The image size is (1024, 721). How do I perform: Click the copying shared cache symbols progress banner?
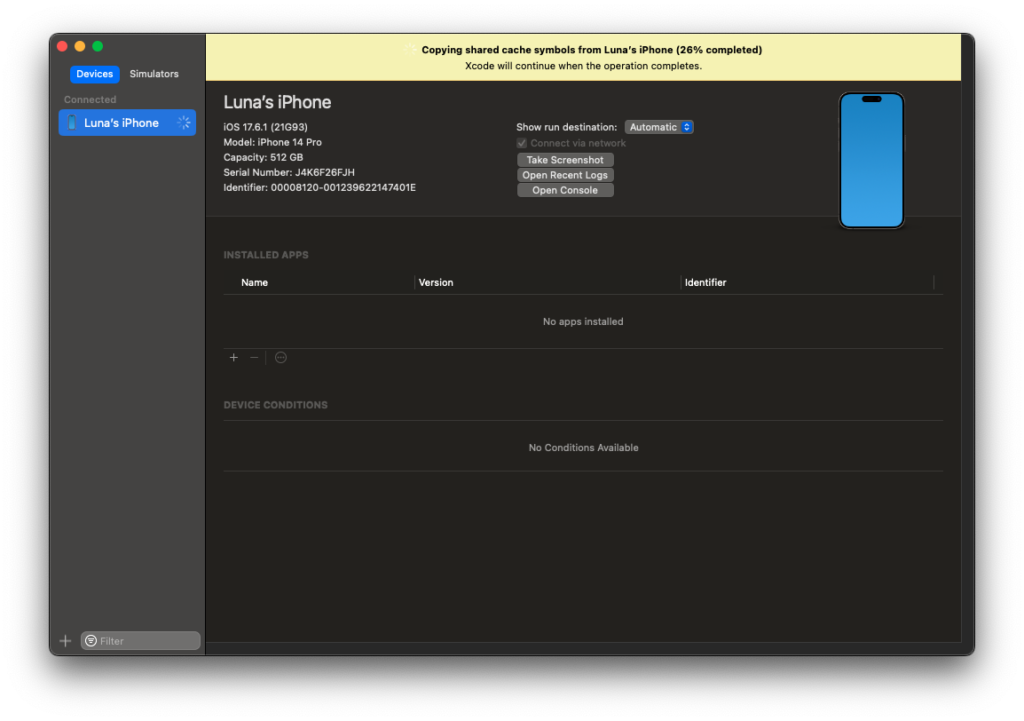(x=583, y=57)
